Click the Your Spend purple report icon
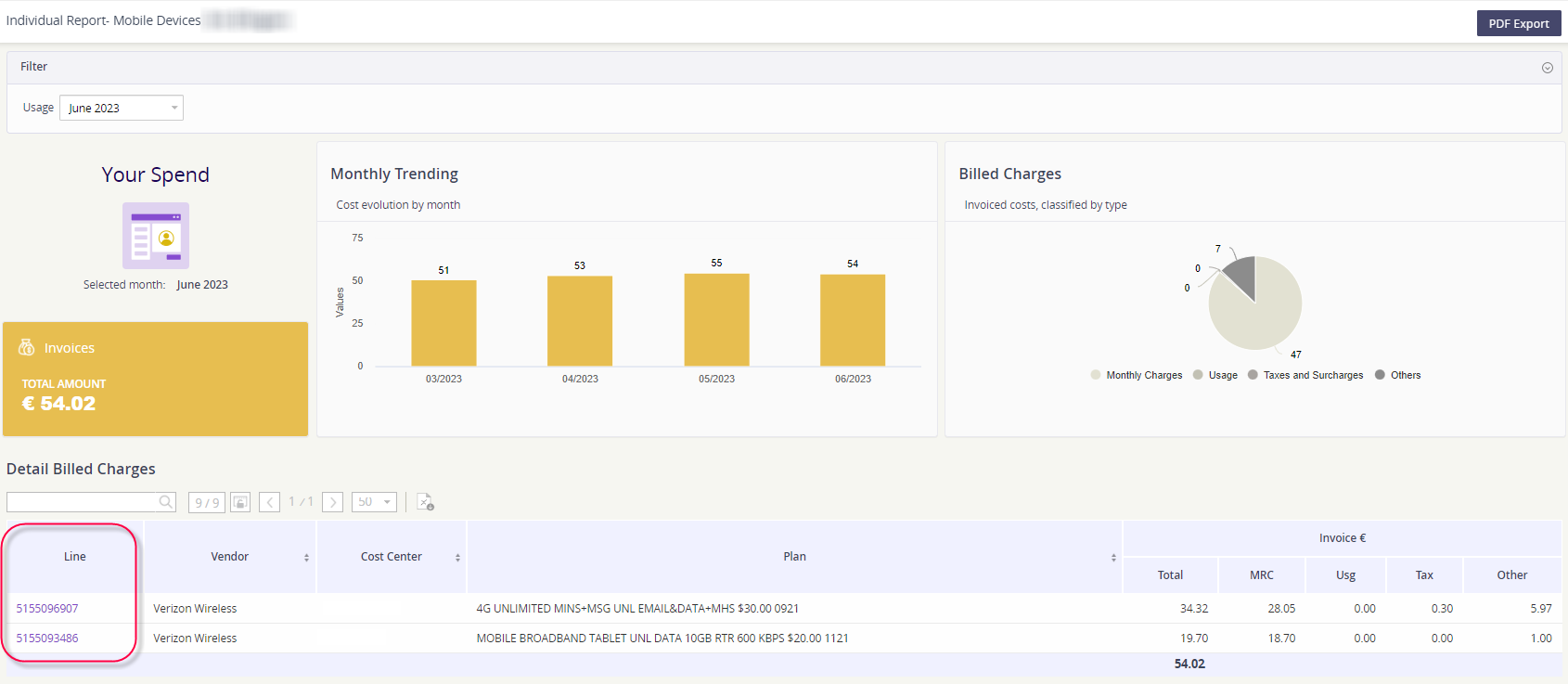 tap(156, 236)
